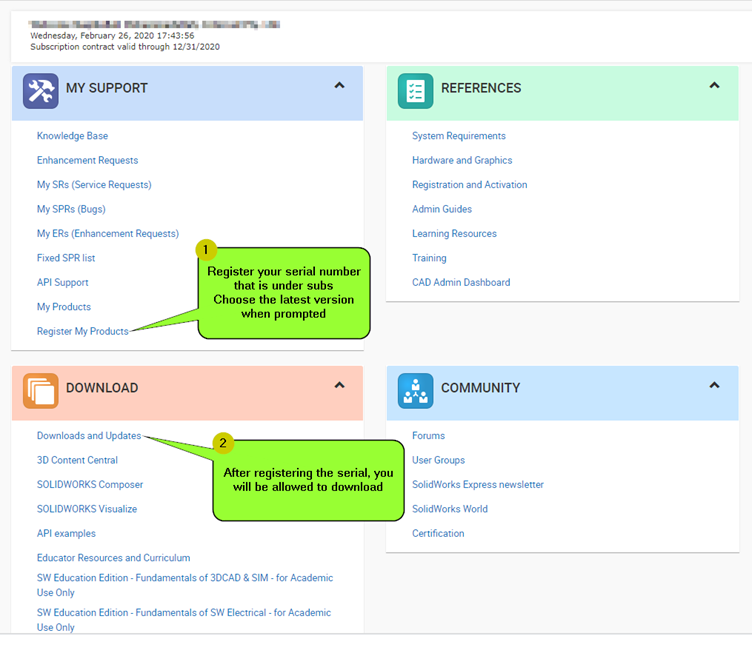Open the Certification link
Screen dimensions: 752x656
tap(438, 533)
